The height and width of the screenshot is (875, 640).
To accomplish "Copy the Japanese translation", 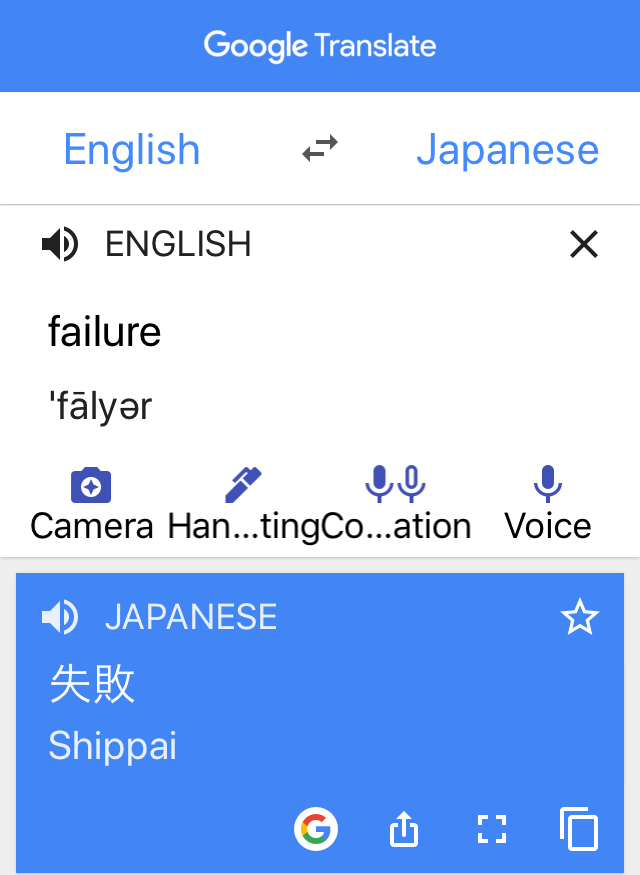I will pos(579,829).
